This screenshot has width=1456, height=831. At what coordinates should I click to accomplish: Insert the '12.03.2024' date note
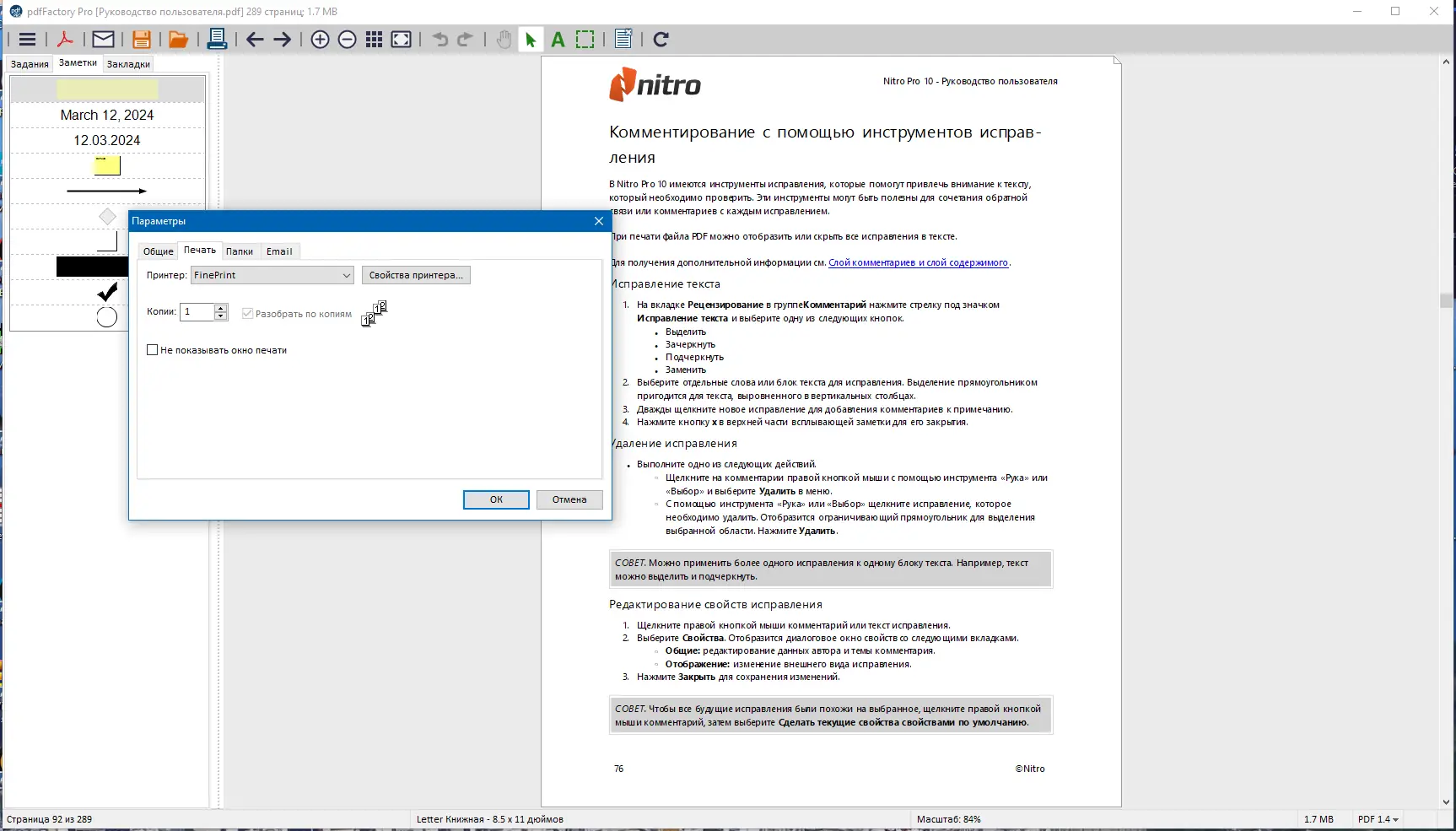[x=107, y=140]
